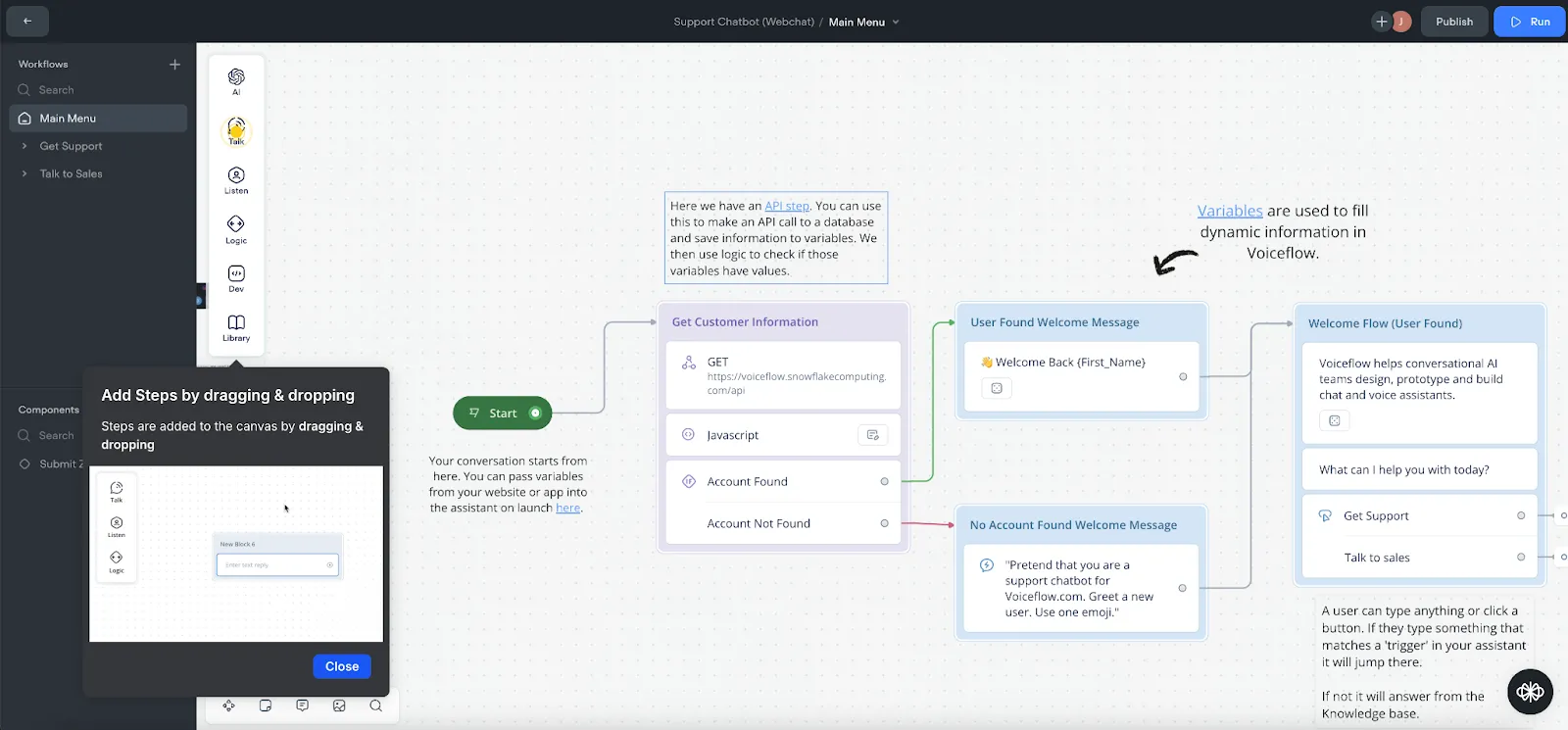
Task: Open the AI steps menu
Action: (x=236, y=81)
